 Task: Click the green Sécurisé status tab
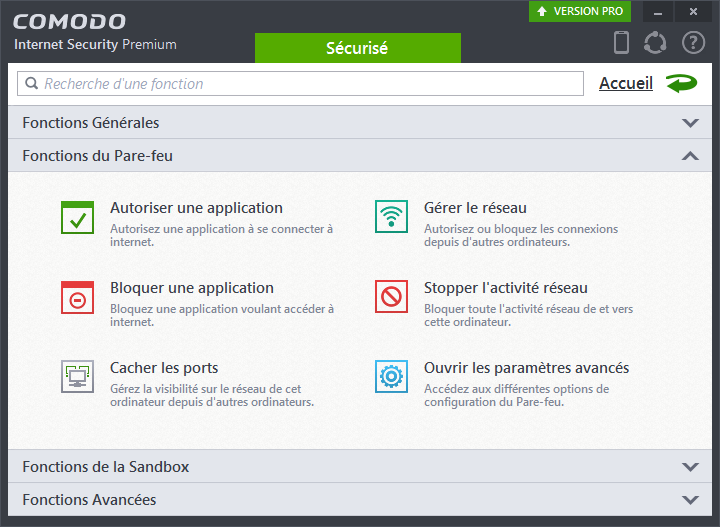coord(358,48)
